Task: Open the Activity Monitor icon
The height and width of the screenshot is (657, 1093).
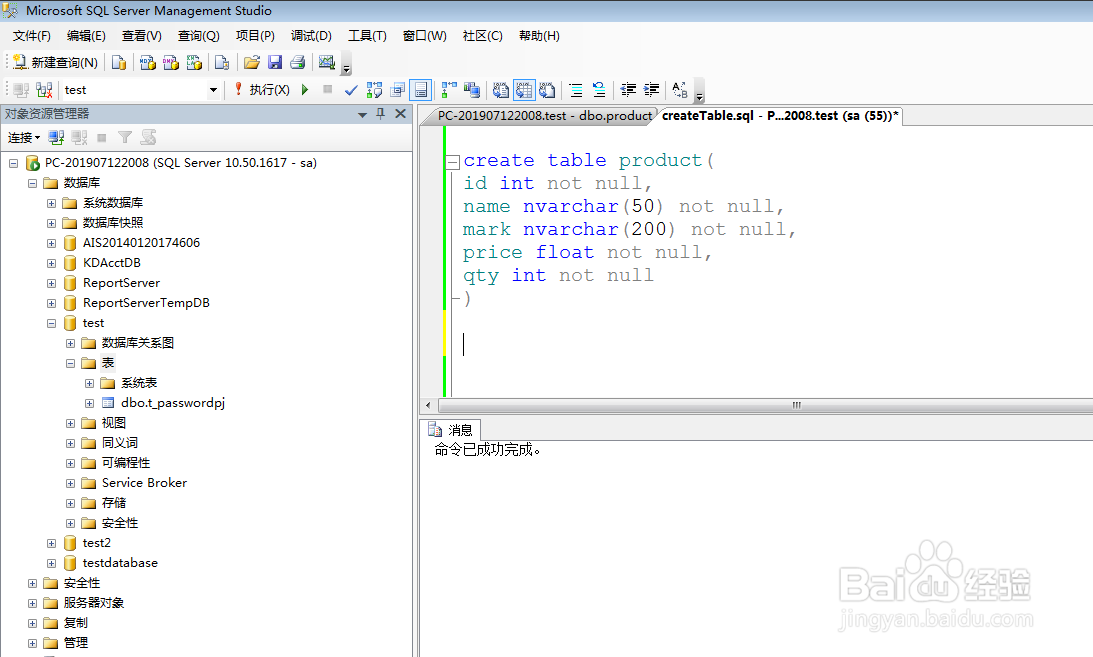Action: click(327, 63)
